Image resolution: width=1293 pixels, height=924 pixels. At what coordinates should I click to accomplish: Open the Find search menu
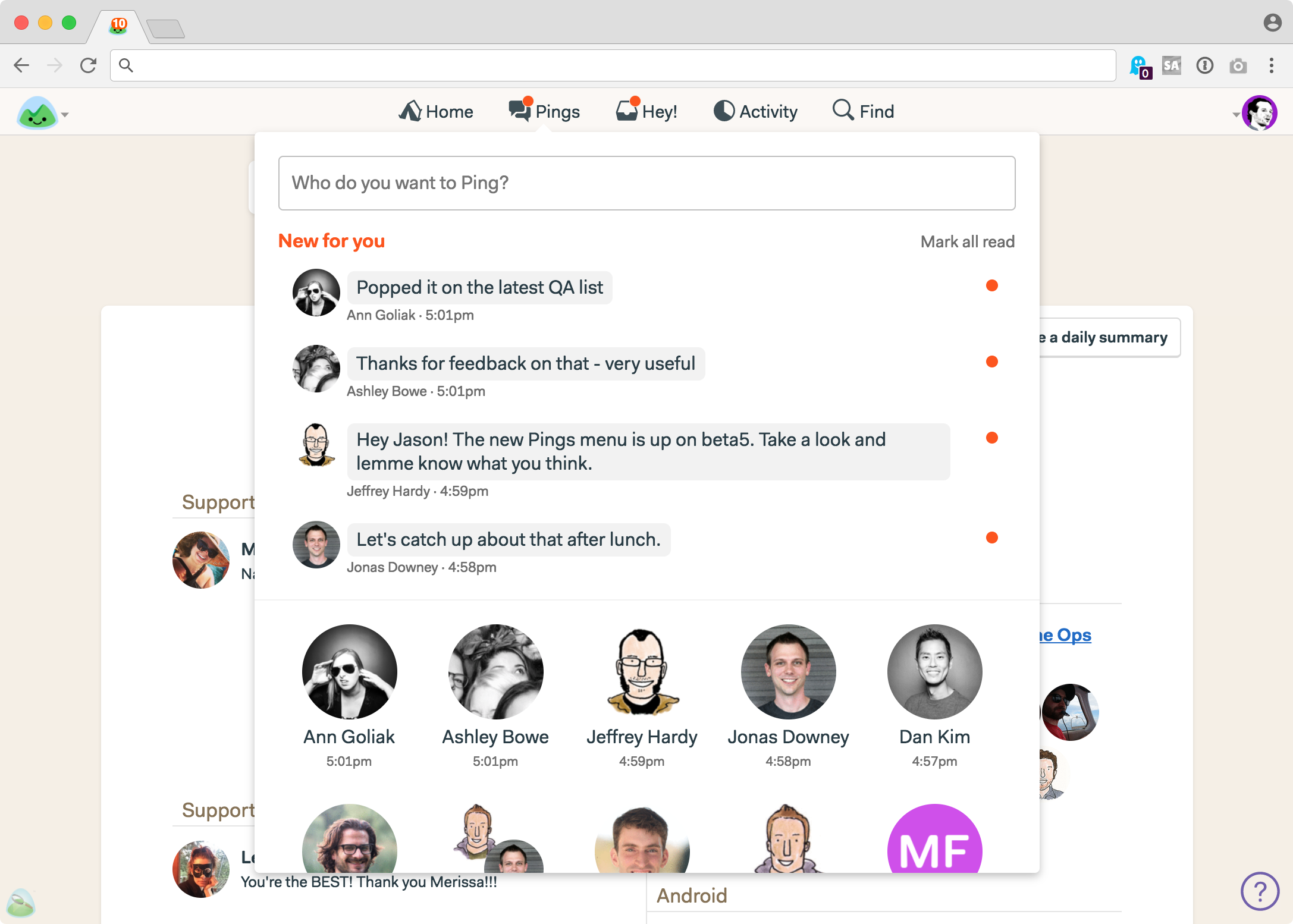(x=863, y=111)
